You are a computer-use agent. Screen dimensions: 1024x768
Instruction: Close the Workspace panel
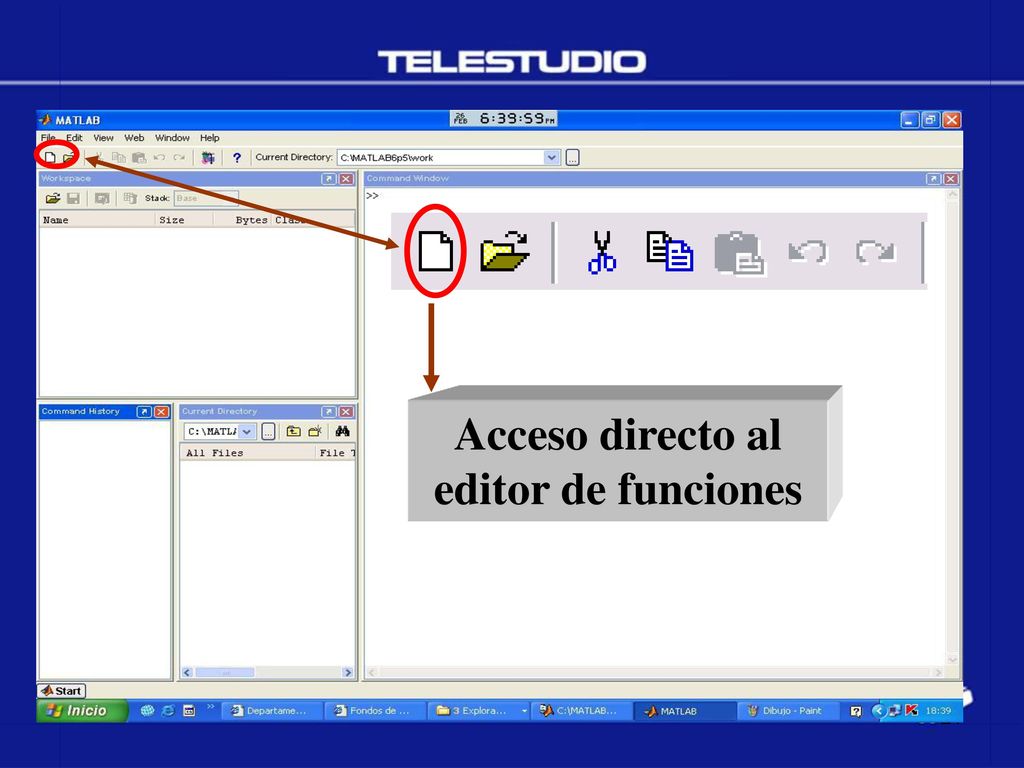click(x=346, y=179)
